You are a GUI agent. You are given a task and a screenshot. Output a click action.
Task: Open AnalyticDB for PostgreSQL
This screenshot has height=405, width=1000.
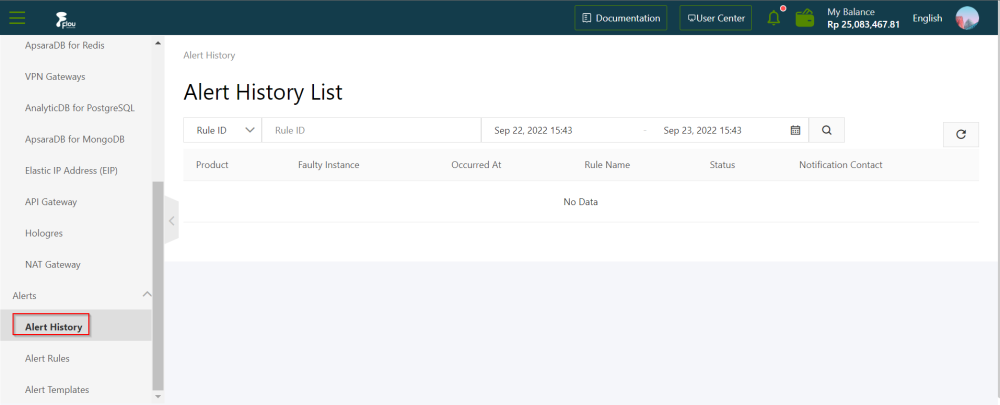point(80,108)
